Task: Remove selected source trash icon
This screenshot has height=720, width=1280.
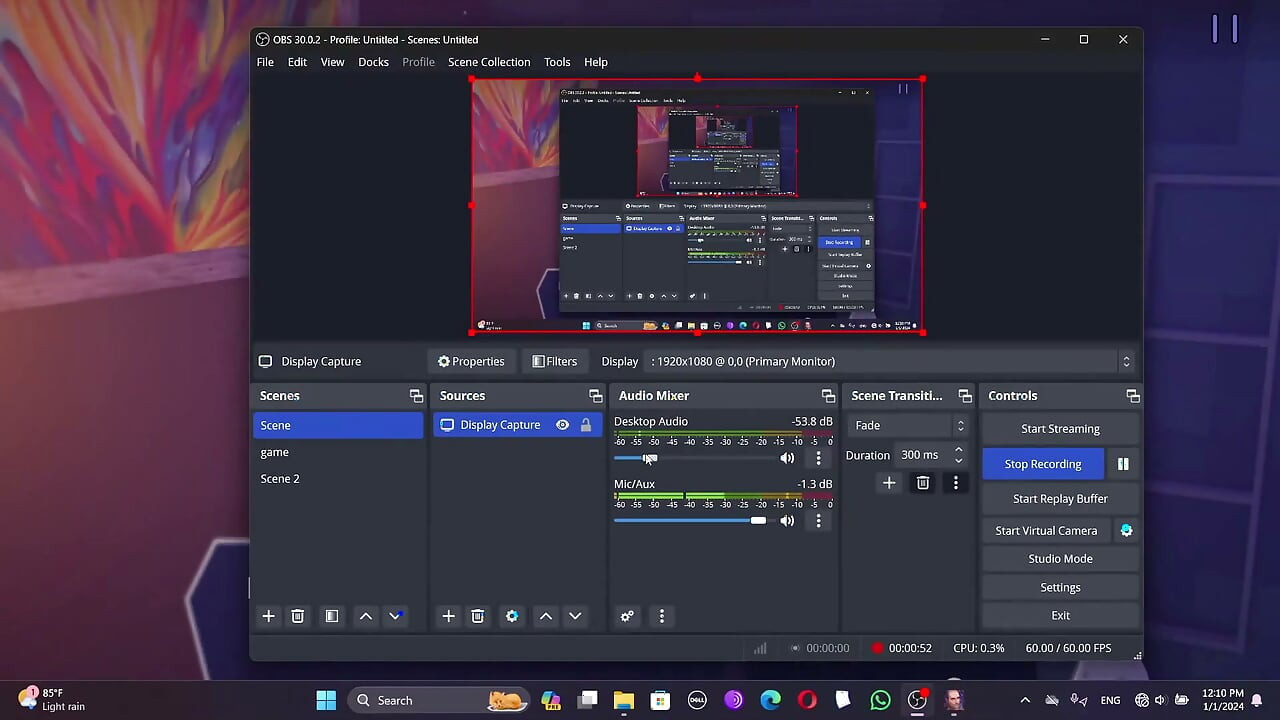Action: 477,616
